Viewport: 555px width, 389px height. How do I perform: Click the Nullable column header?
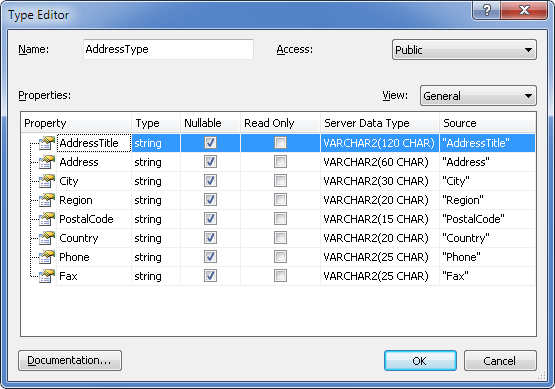click(x=210, y=123)
